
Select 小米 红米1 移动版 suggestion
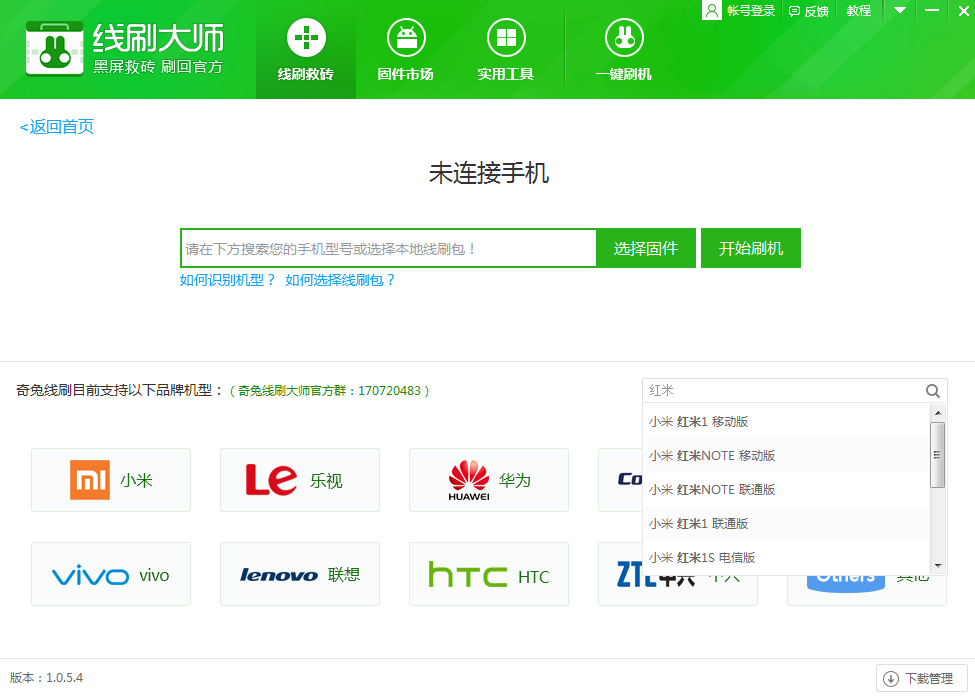point(786,422)
